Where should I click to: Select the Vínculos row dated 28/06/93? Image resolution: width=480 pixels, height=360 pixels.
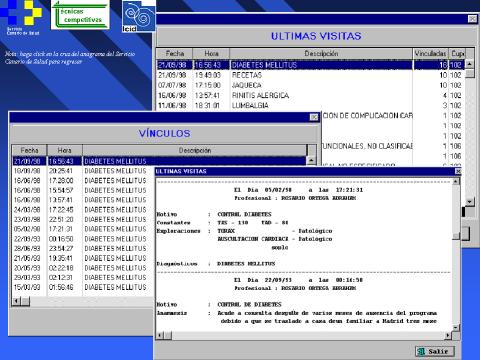click(83, 249)
